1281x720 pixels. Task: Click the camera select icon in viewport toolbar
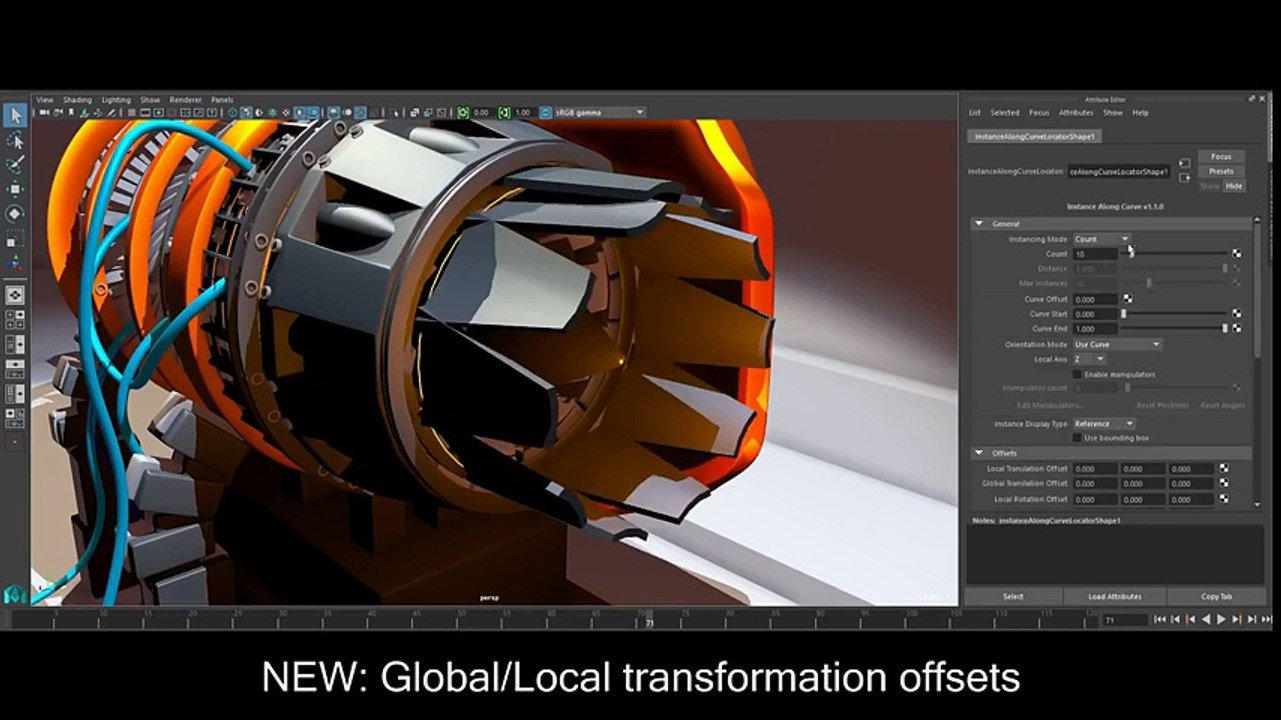[44, 112]
